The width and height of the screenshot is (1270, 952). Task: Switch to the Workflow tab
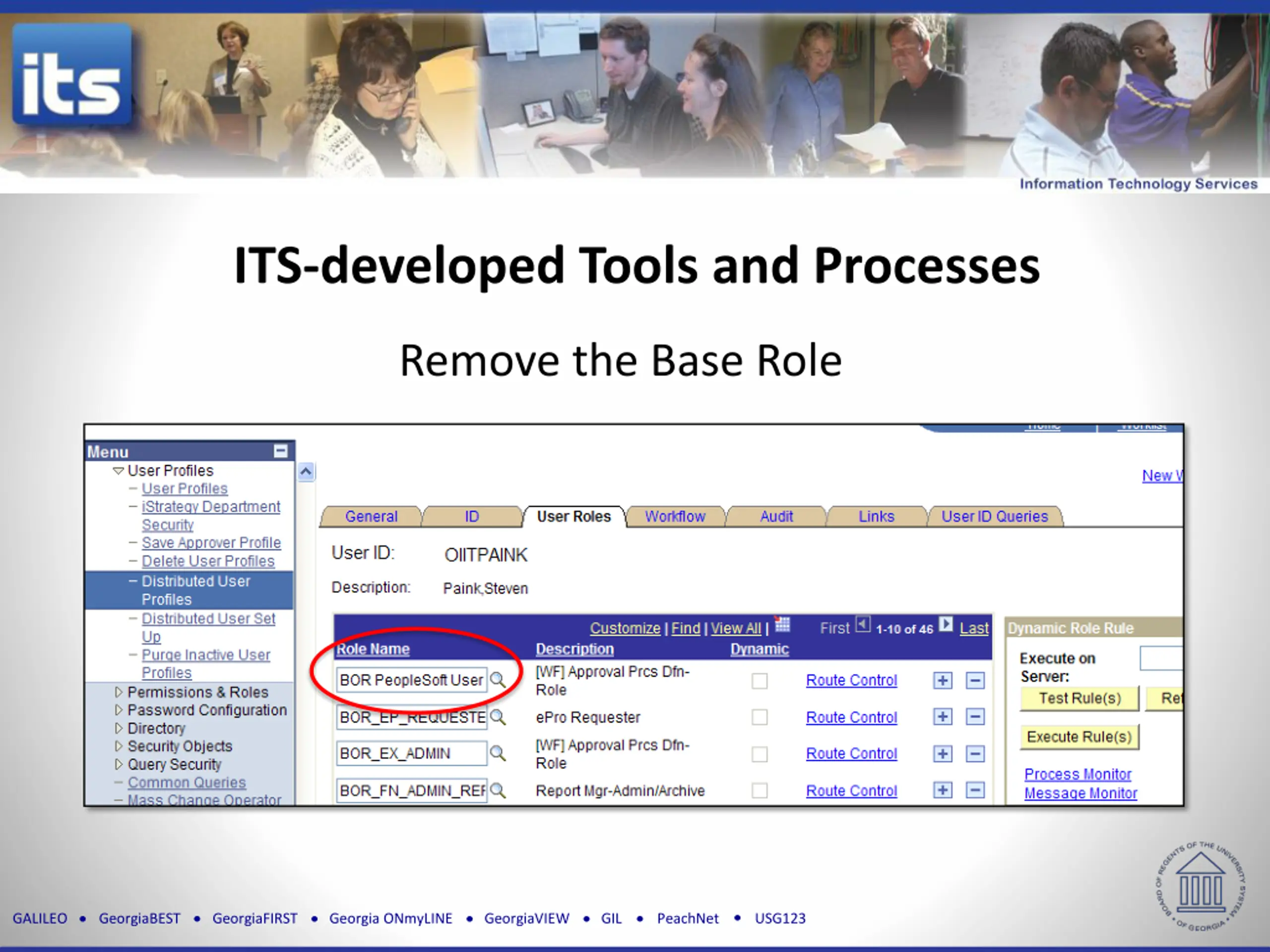[675, 517]
